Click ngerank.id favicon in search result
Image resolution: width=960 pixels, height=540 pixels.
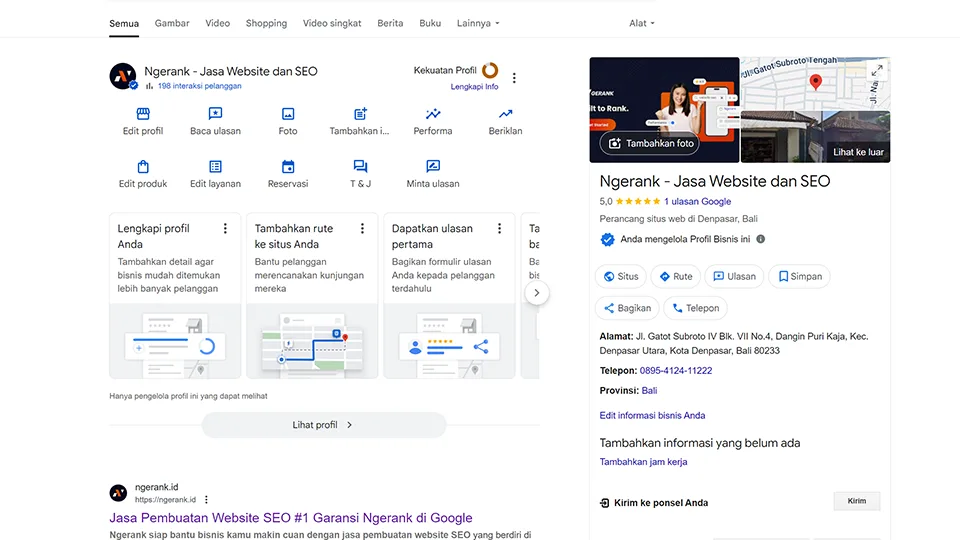coord(118,492)
